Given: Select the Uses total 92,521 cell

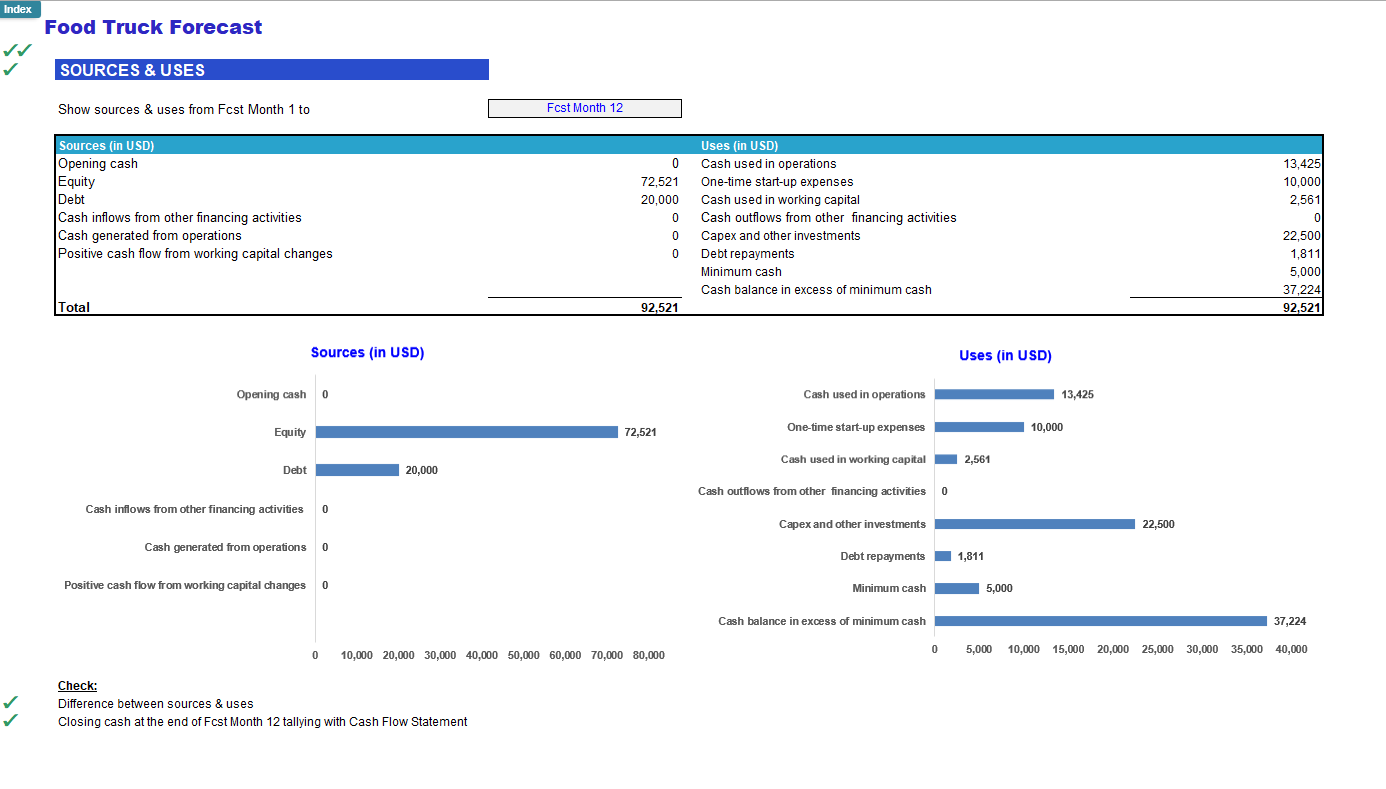Looking at the screenshot, I should [x=1302, y=307].
